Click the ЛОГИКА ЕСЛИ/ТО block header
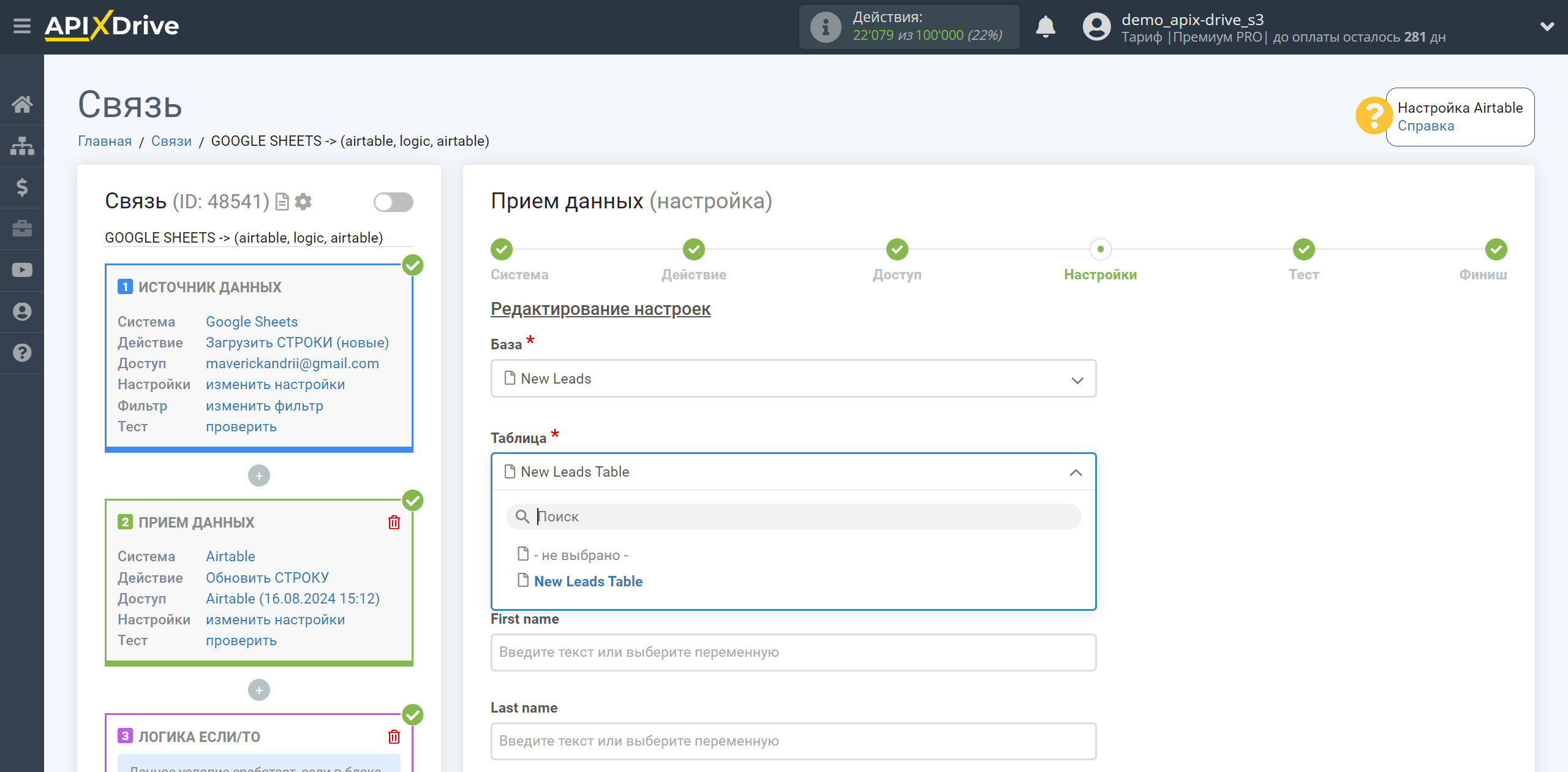 [x=199, y=736]
